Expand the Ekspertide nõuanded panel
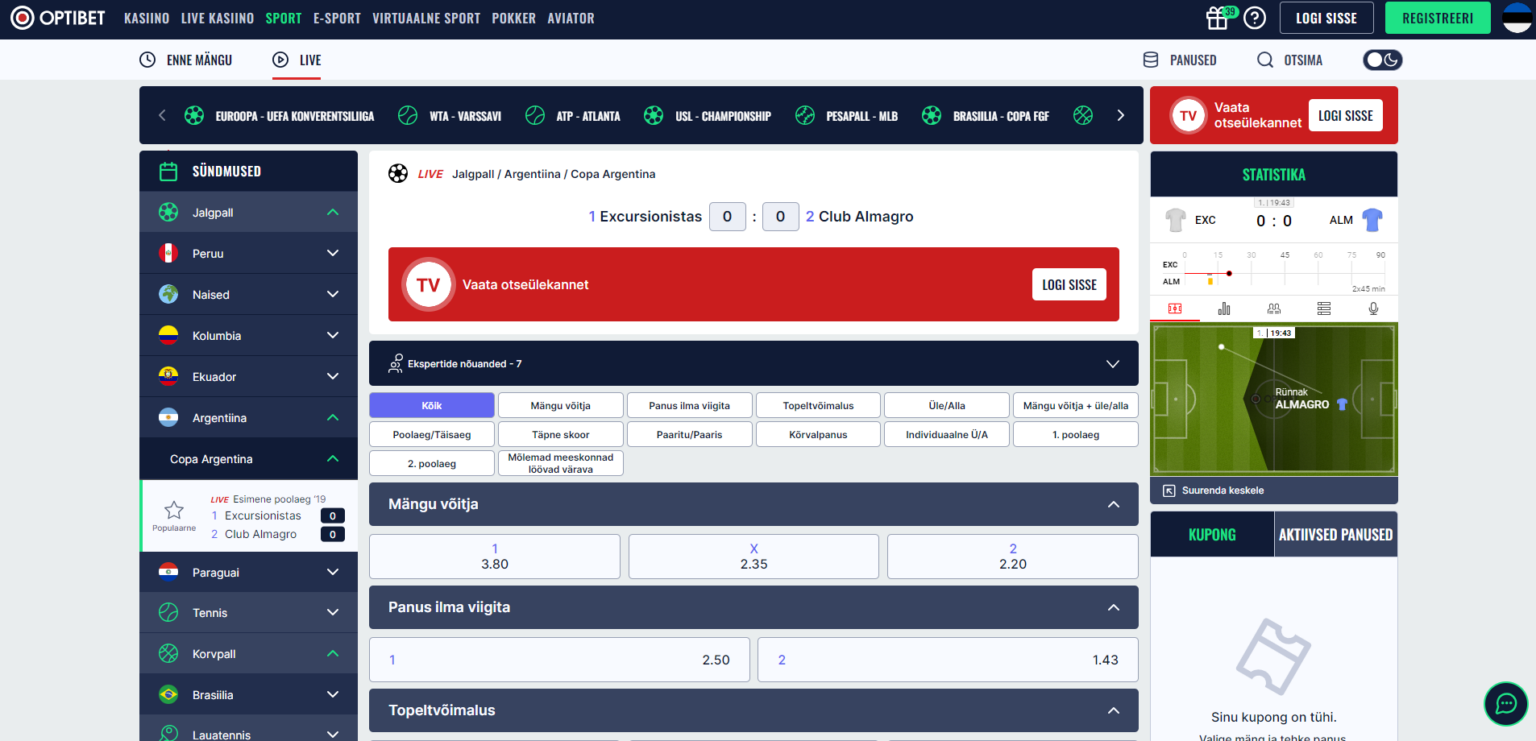Viewport: 1536px width, 741px height. pos(1113,364)
